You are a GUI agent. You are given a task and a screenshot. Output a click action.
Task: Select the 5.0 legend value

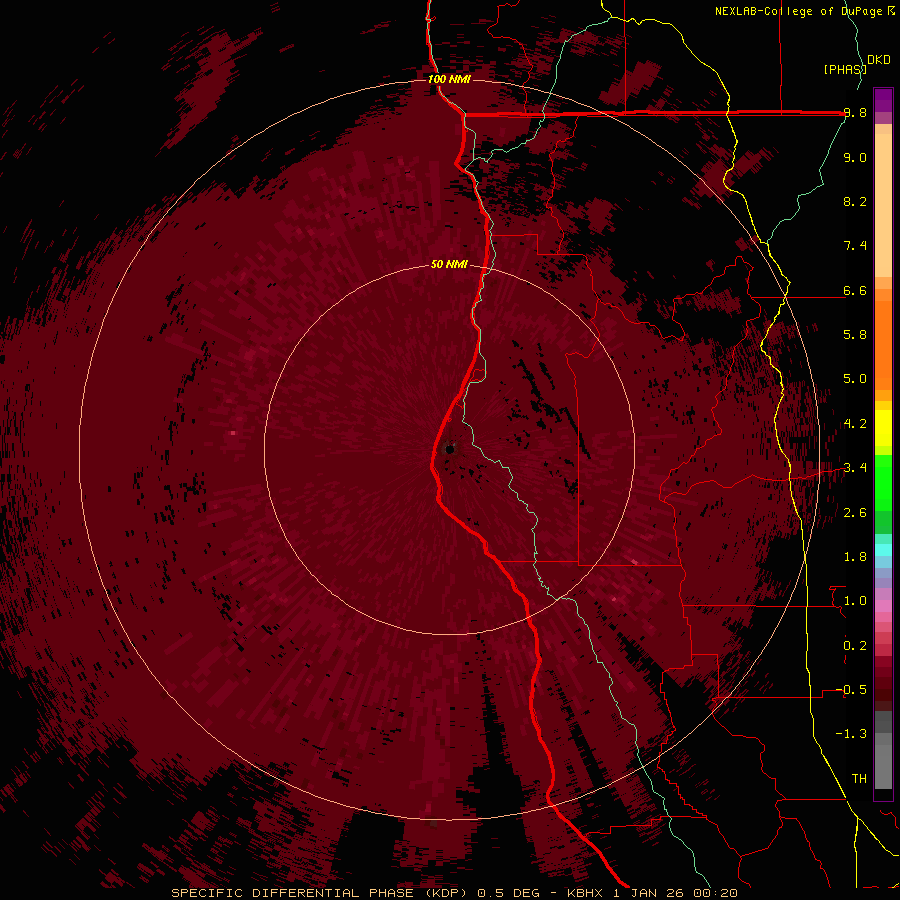855,379
